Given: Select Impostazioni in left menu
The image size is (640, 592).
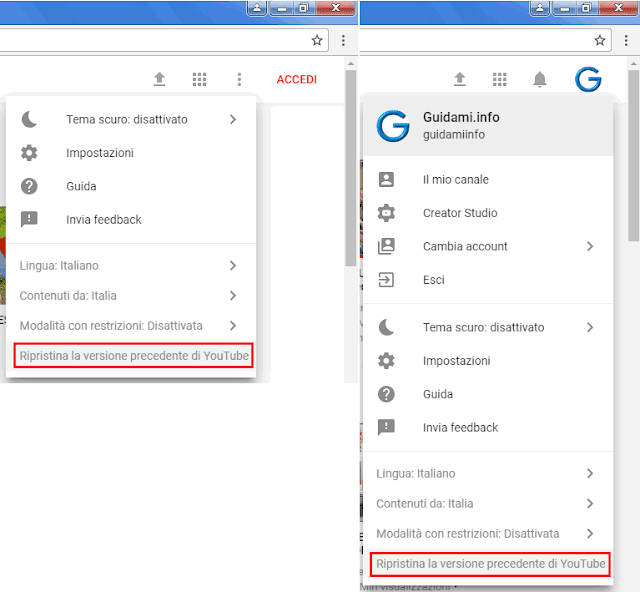Looking at the screenshot, I should tap(131, 153).
